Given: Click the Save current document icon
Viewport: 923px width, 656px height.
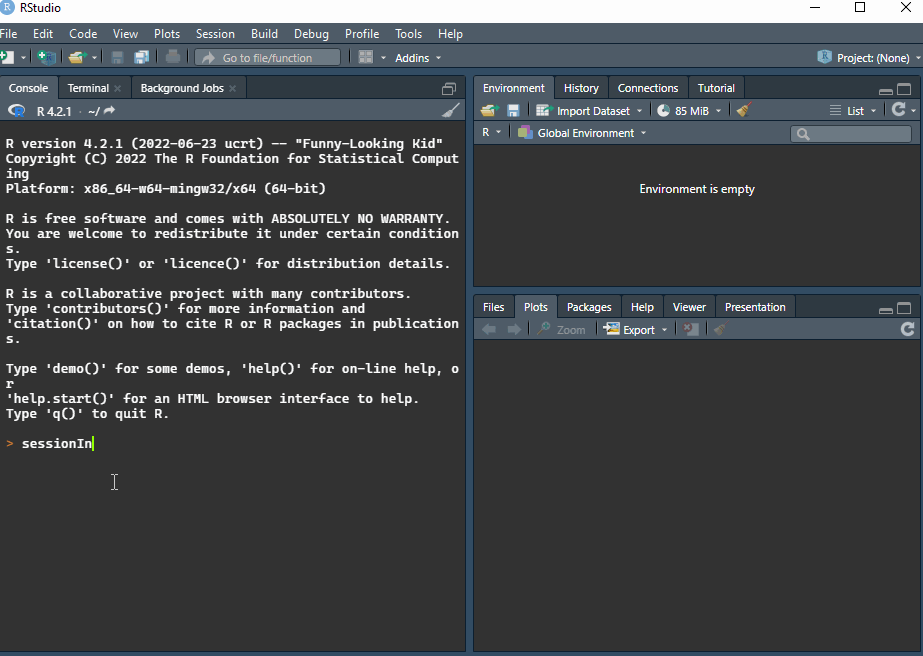Looking at the screenshot, I should (117, 57).
